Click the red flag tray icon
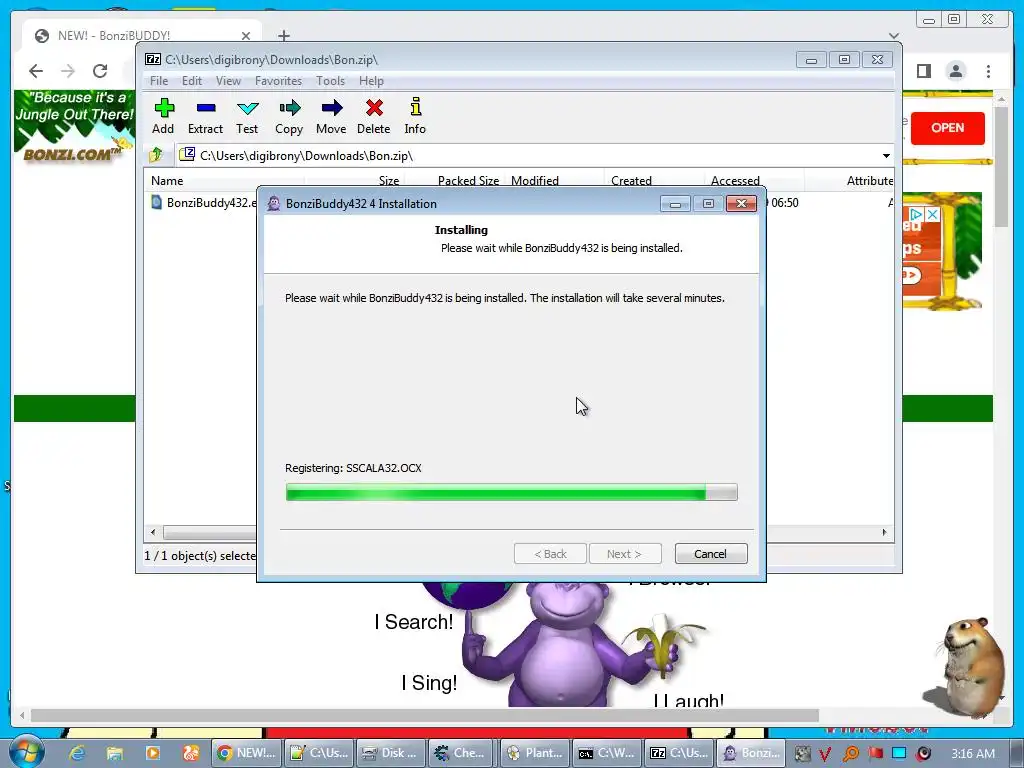This screenshot has width=1024, height=768. pos(875,753)
